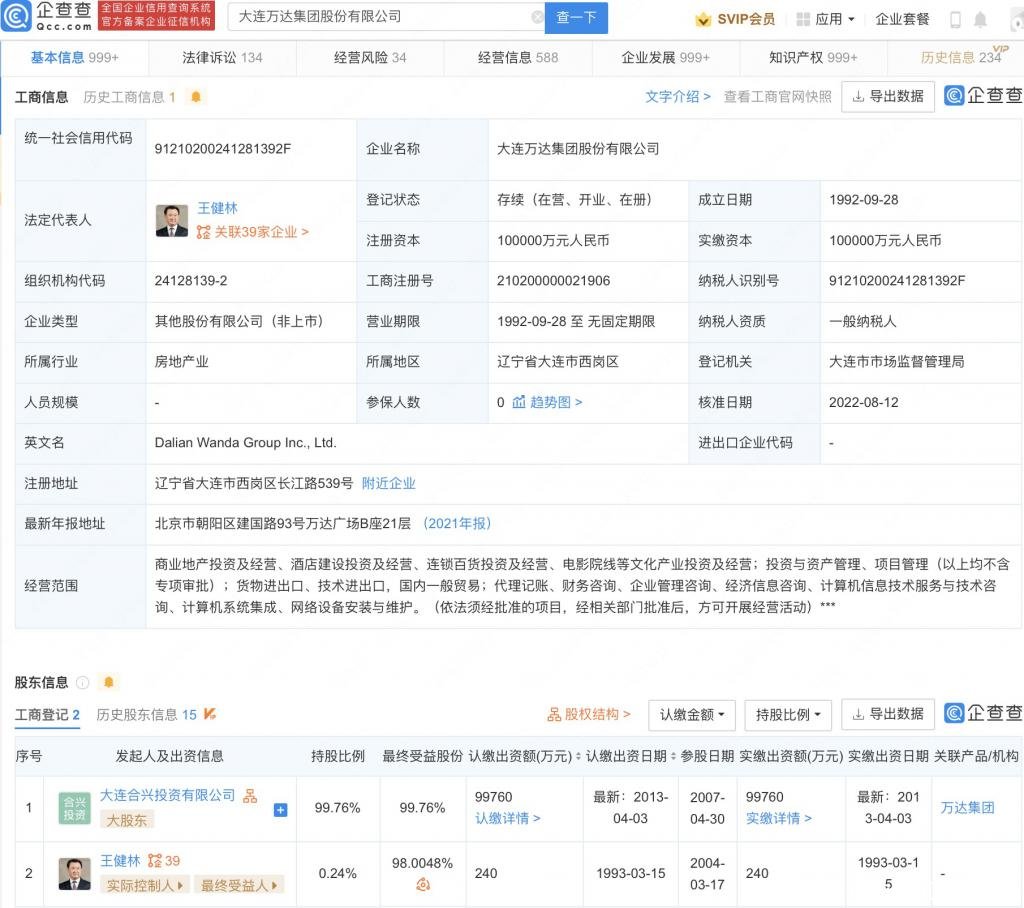The height and width of the screenshot is (908, 1024).
Task: Open 王健林 legal representative link
Action: (217, 208)
